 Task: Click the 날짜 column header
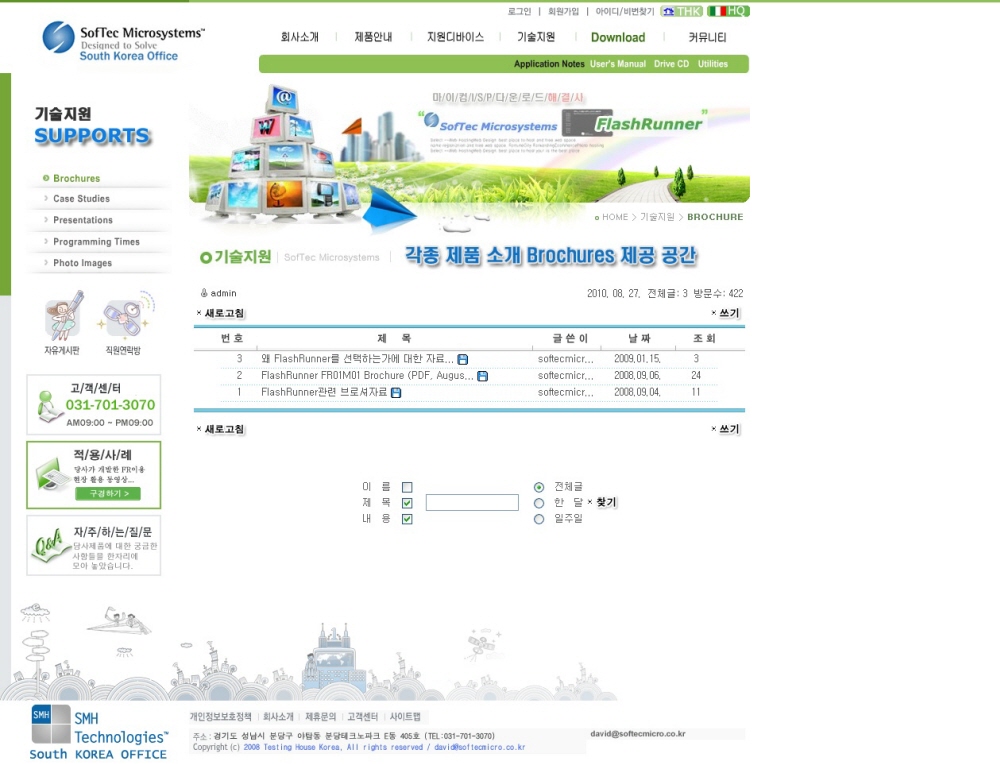tap(640, 338)
